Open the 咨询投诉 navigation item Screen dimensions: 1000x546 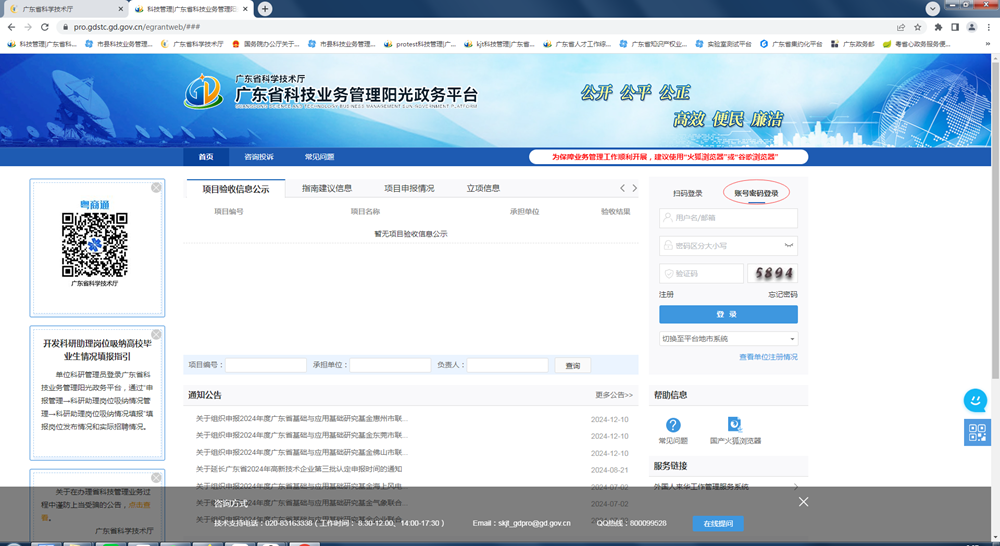[258, 157]
